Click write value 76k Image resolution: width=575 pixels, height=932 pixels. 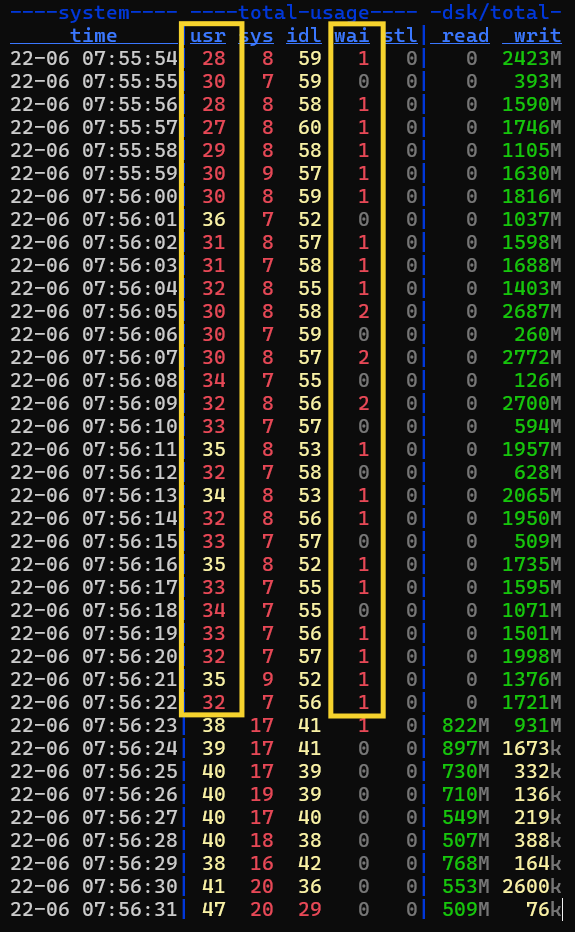tap(543, 909)
